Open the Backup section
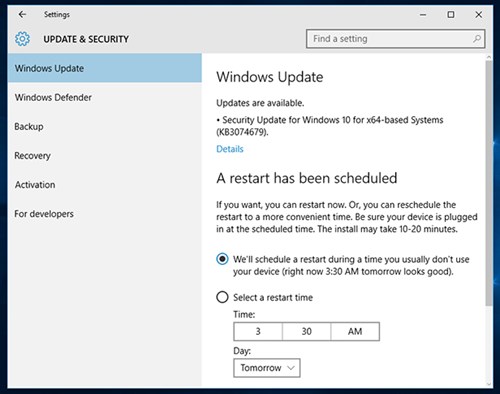 point(105,126)
